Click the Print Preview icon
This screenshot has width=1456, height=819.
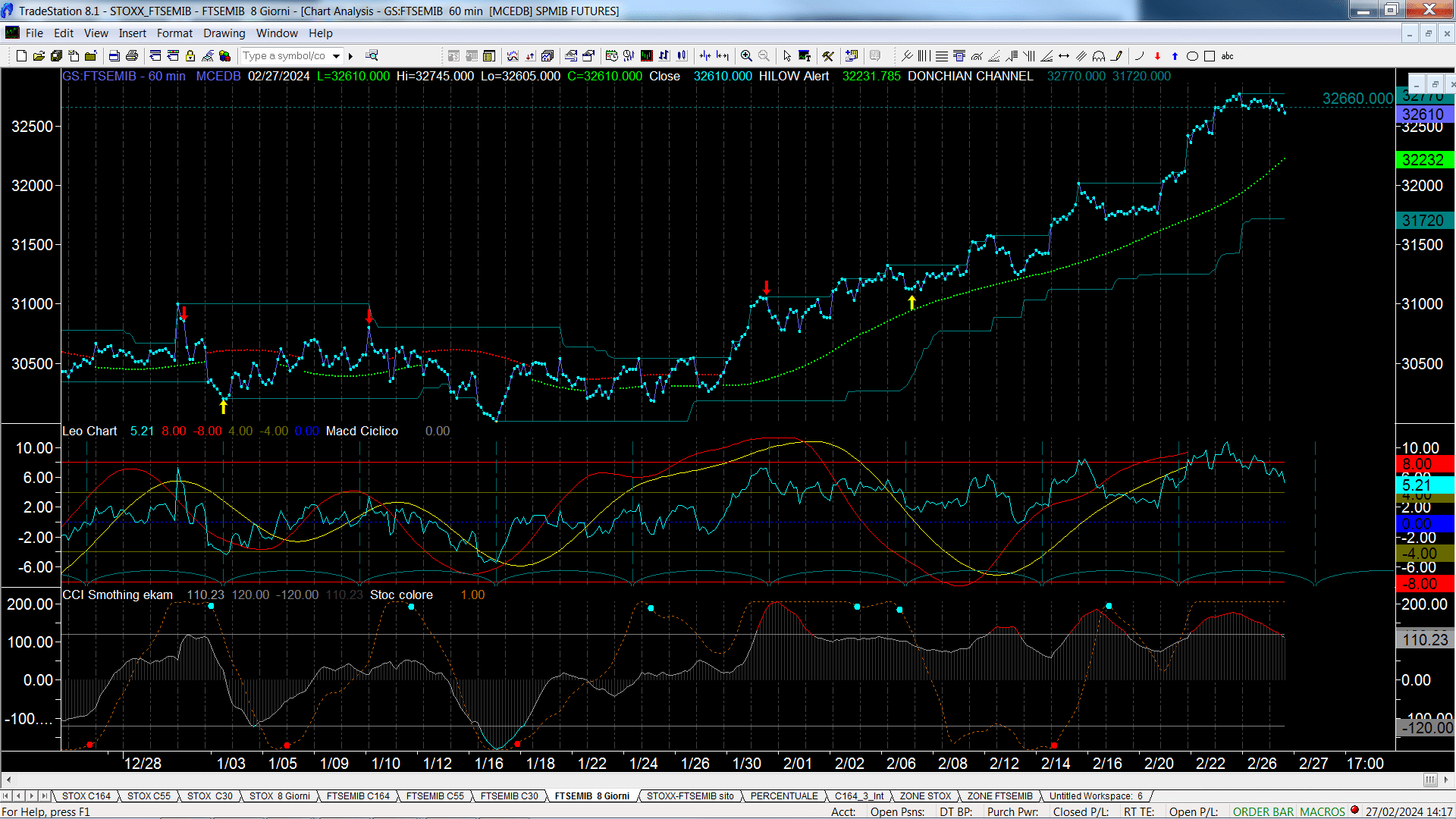114,56
